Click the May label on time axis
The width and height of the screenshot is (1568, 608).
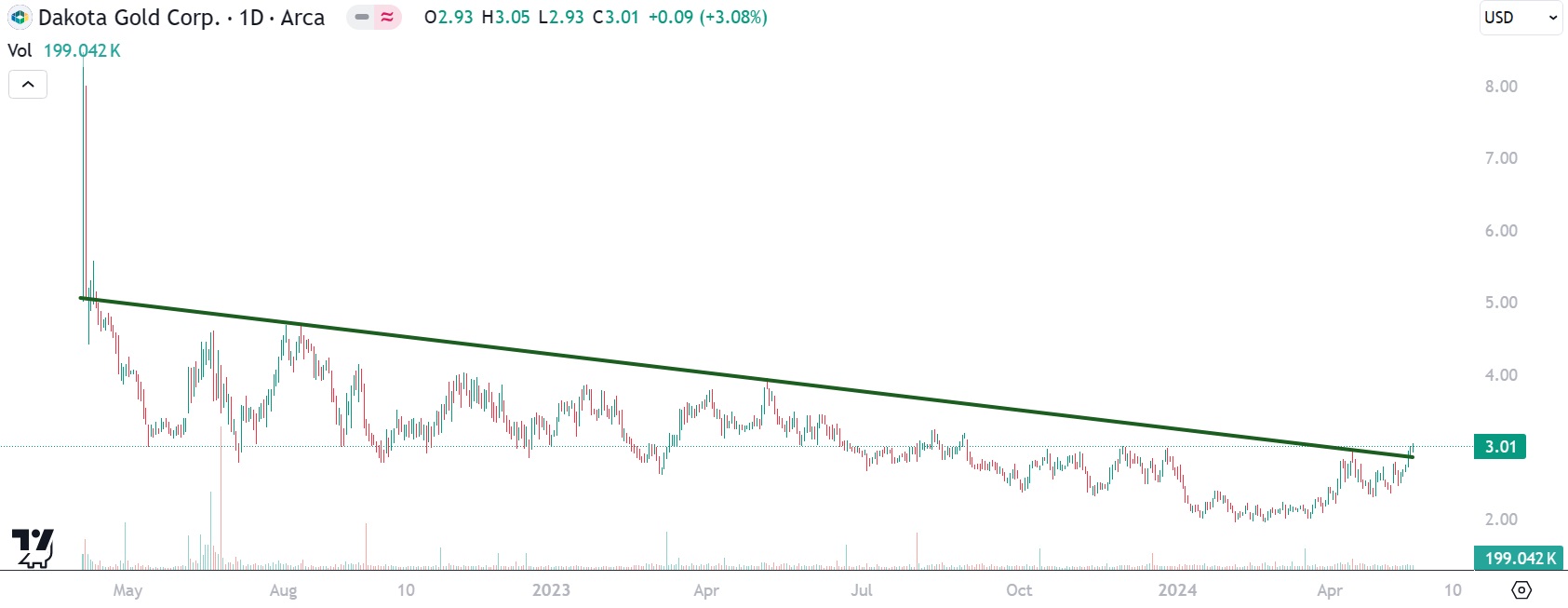pyautogui.click(x=127, y=590)
